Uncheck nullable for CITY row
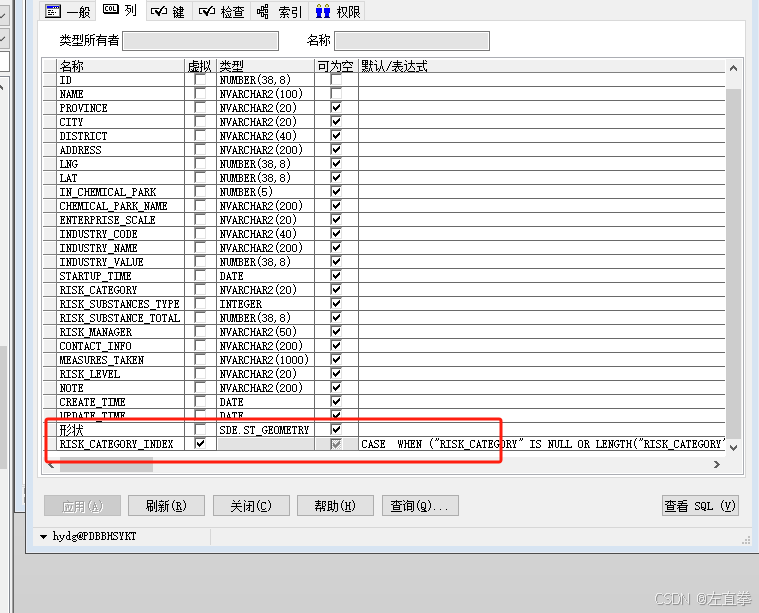 pyautogui.click(x=336, y=122)
